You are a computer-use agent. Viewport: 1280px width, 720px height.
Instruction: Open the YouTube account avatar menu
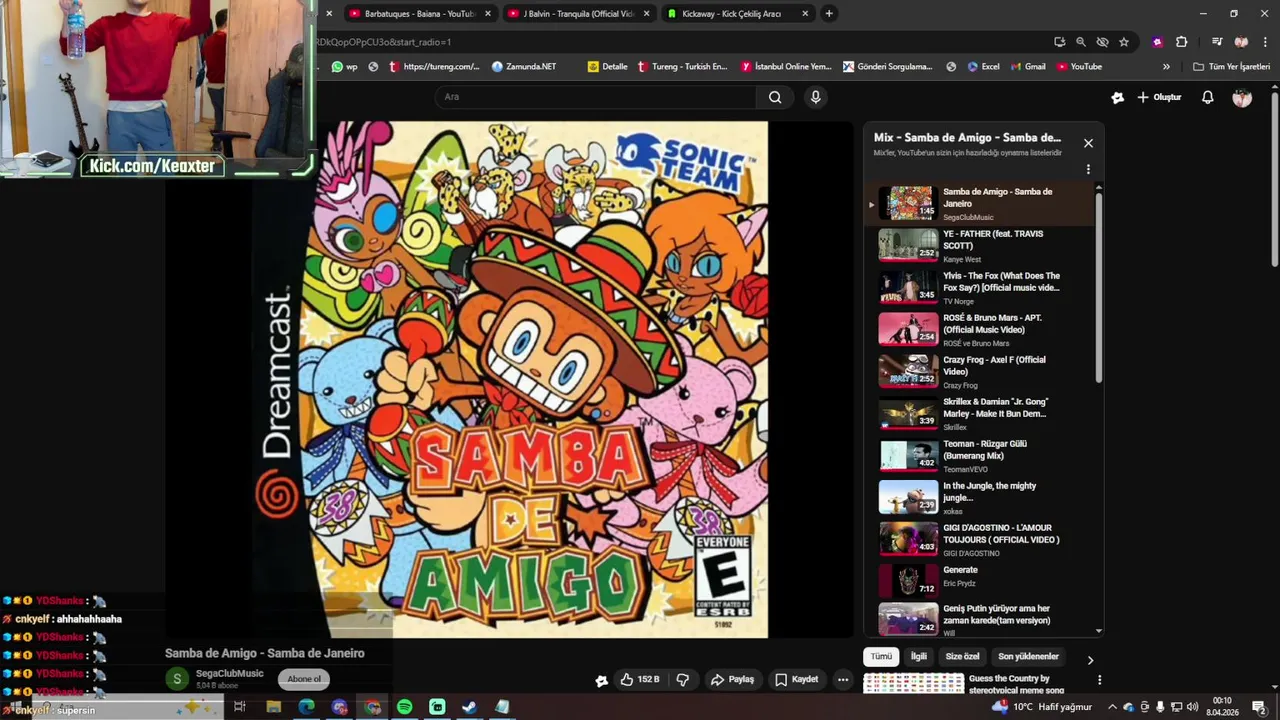pos(1242,97)
